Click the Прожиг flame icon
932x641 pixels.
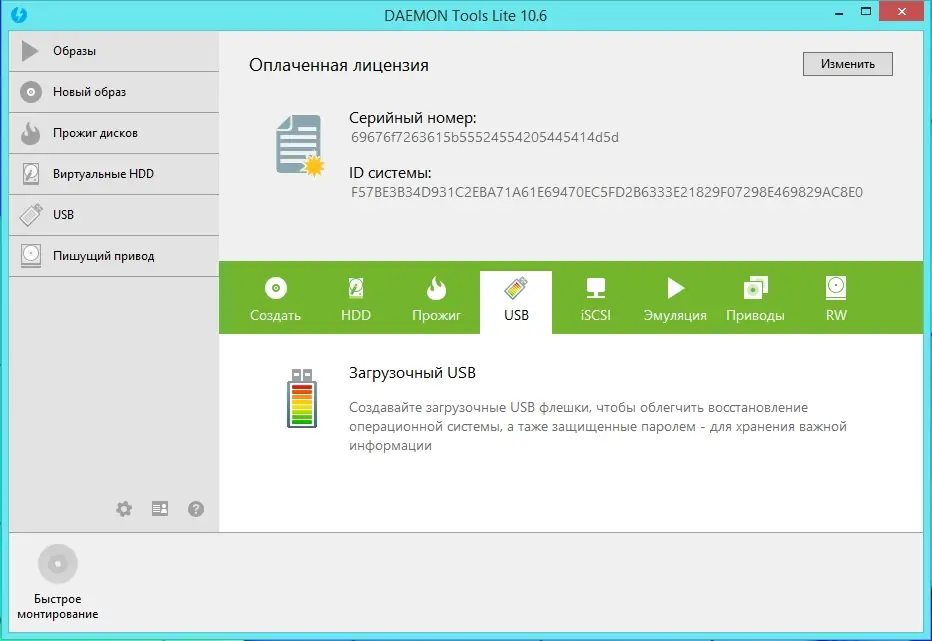click(x=435, y=290)
